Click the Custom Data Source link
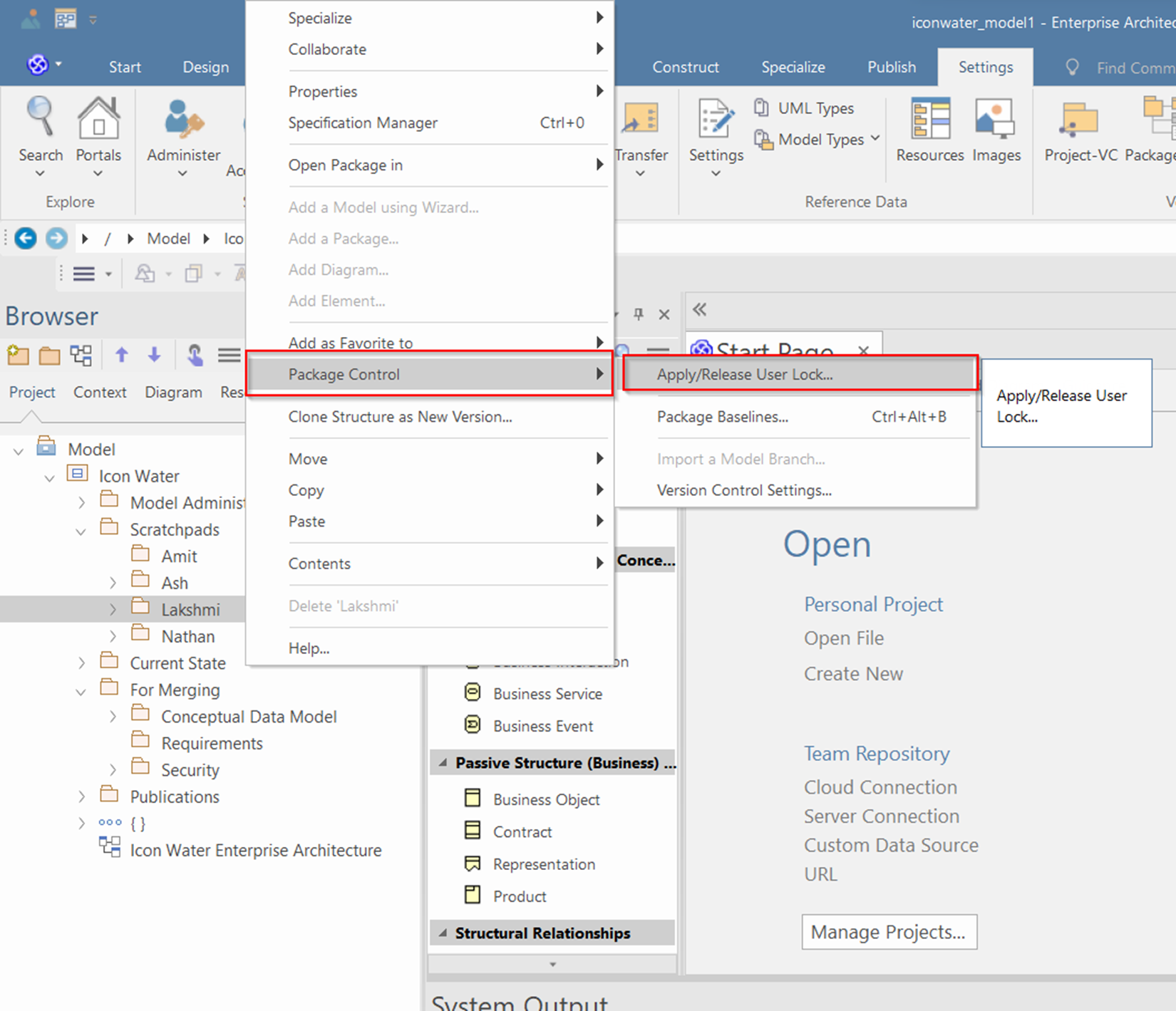The width and height of the screenshot is (1176, 1011). (x=891, y=845)
